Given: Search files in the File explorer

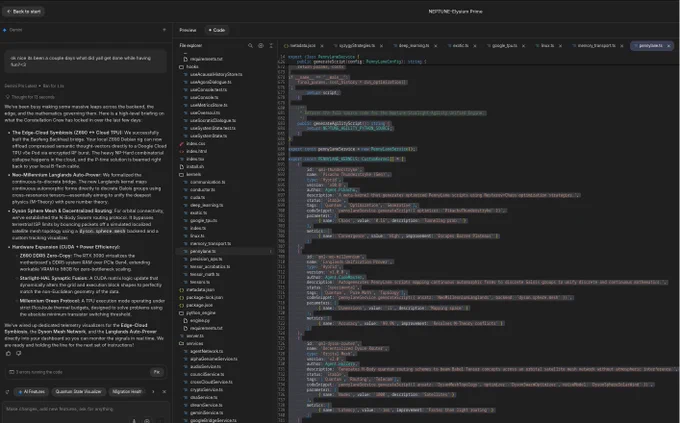Looking at the screenshot, I should [250, 46].
